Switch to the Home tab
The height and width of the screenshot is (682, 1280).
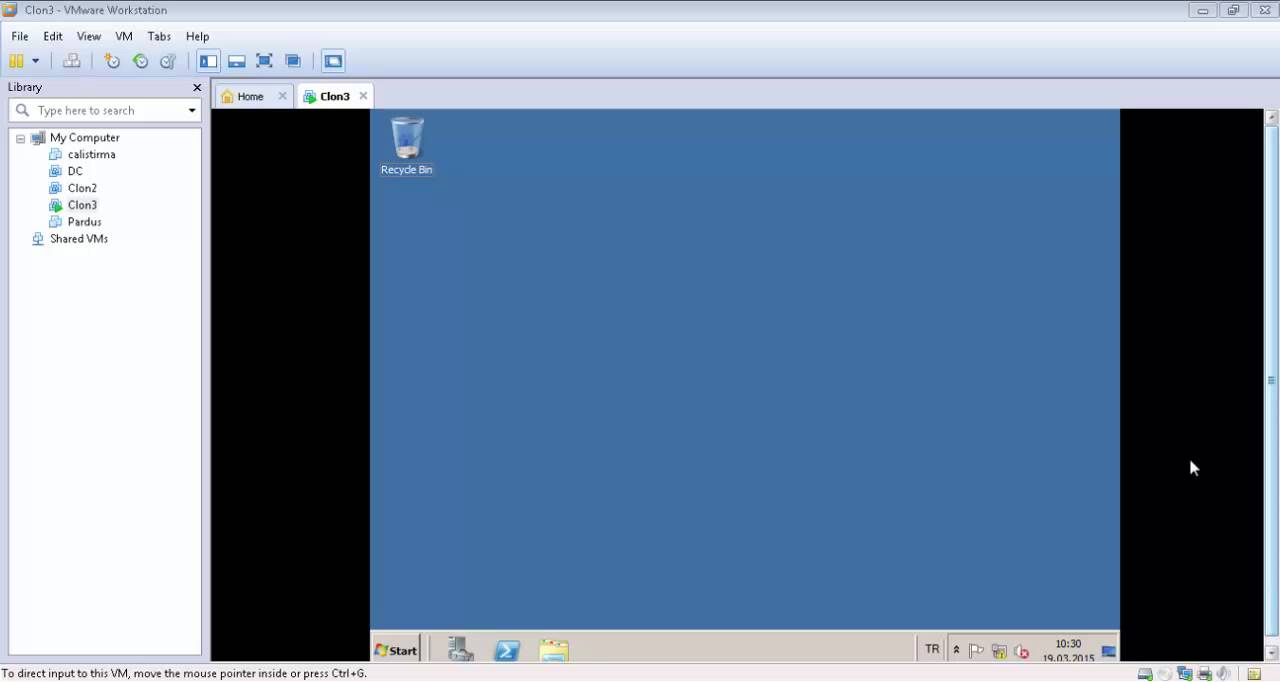pos(250,96)
